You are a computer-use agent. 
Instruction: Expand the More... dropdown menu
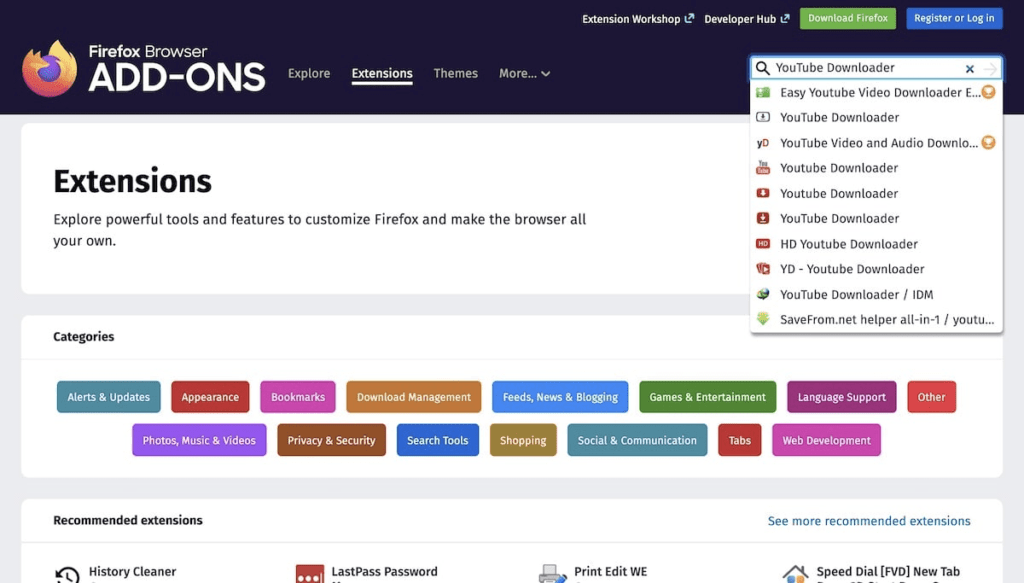[524, 74]
